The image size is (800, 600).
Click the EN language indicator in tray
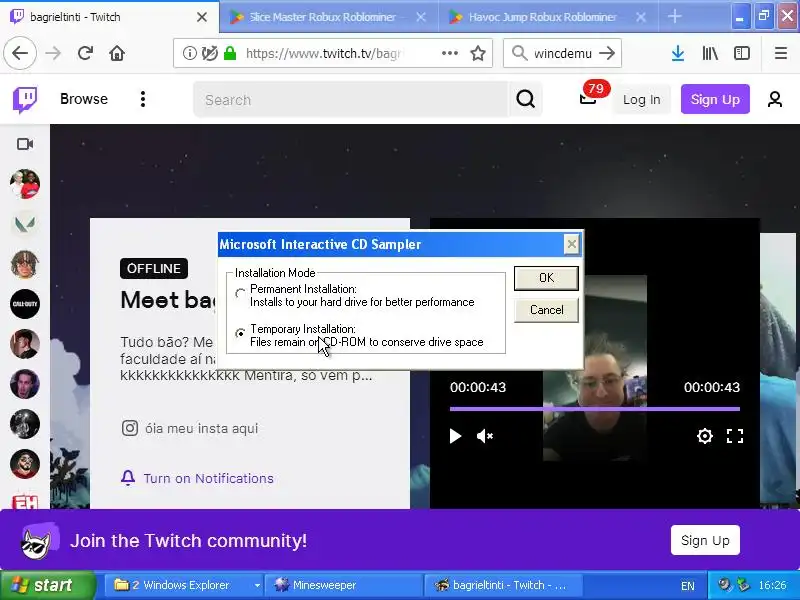click(687, 586)
